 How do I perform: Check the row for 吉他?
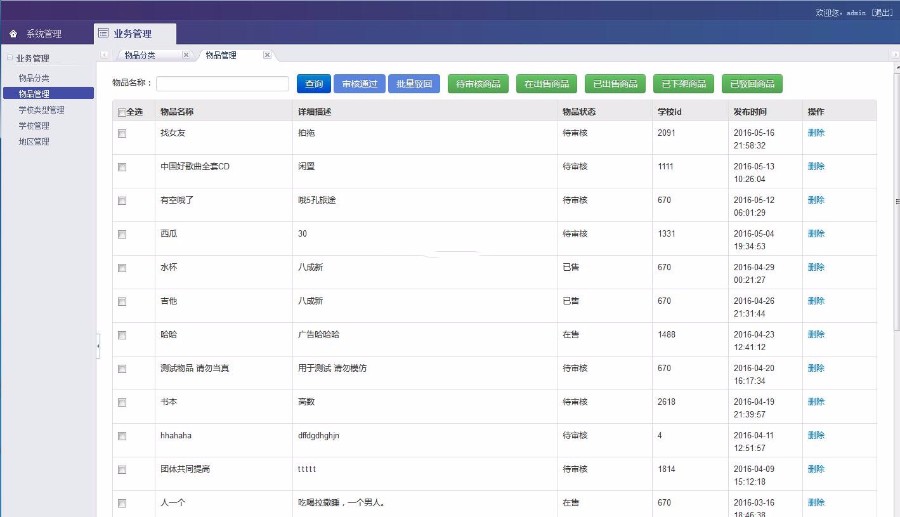click(x=122, y=301)
